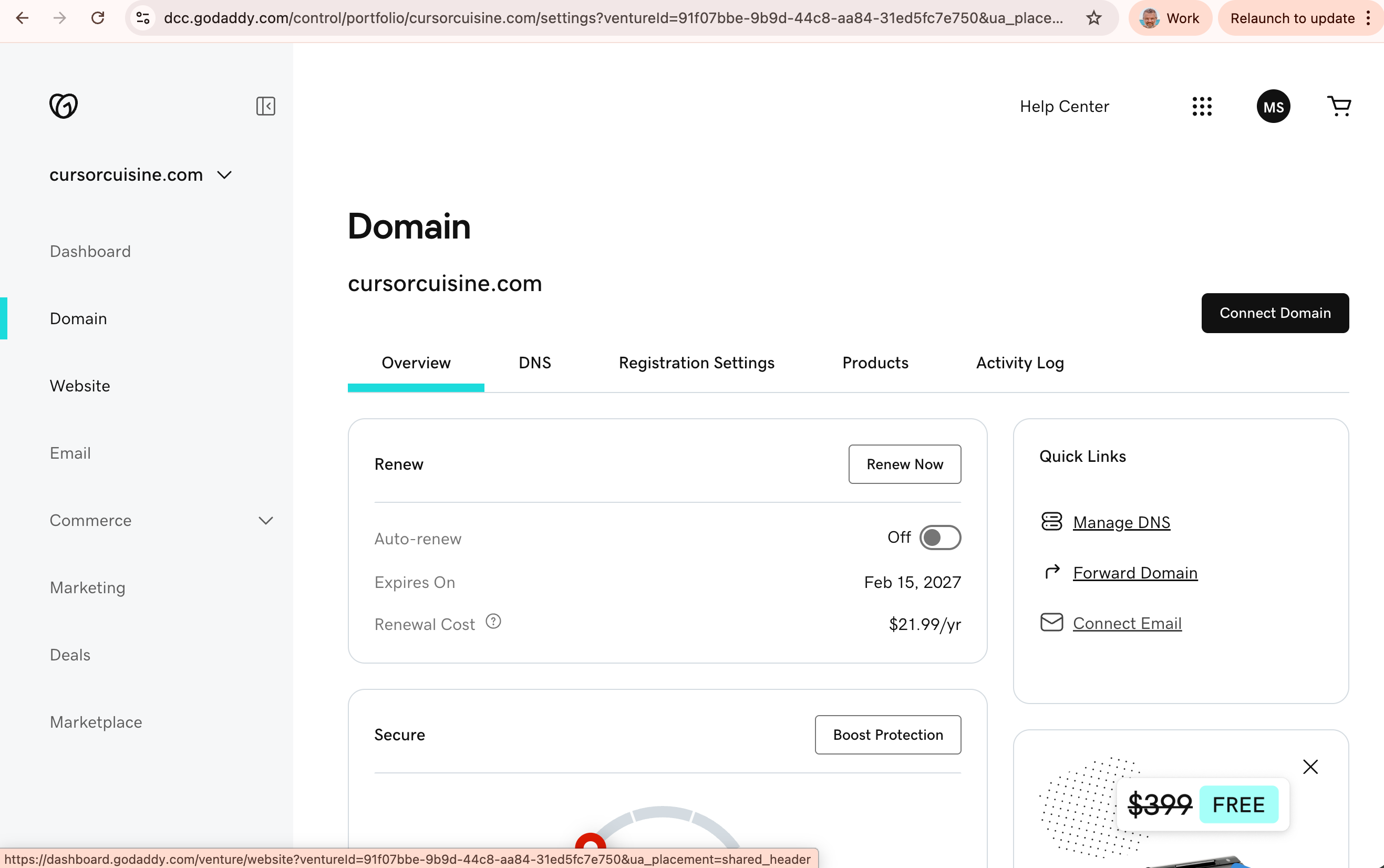Expand the cursorcuisine.com domain selector
The height and width of the screenshot is (868, 1384).
click(x=224, y=175)
